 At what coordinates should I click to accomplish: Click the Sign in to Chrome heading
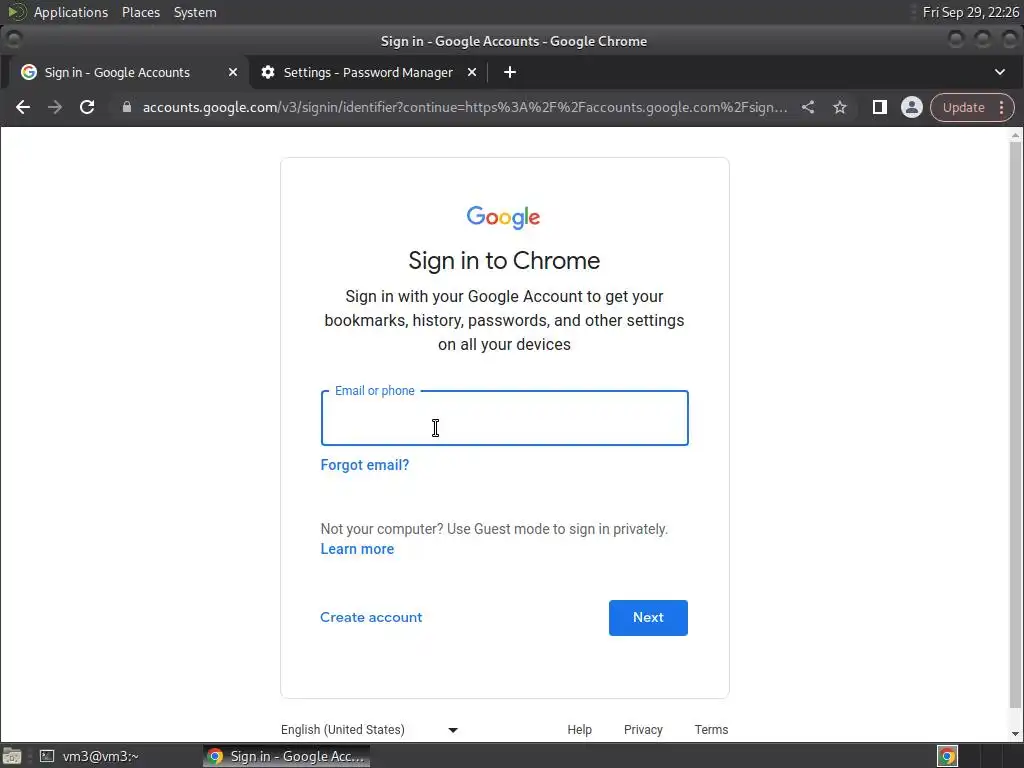coord(504,261)
